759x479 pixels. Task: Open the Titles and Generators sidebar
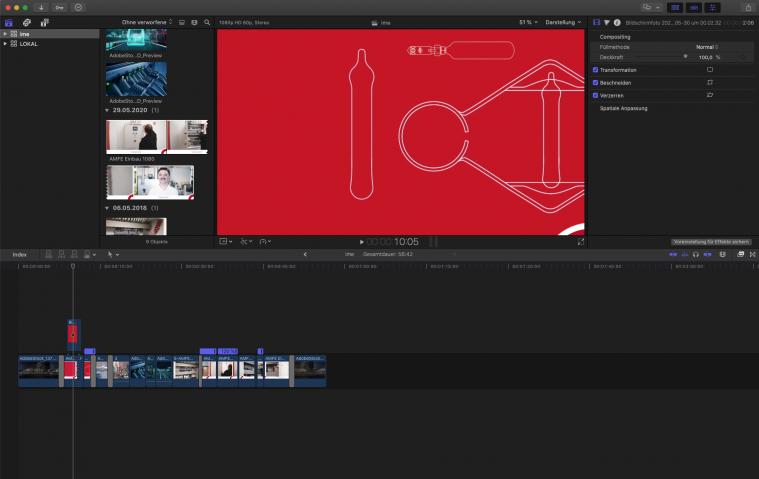click(45, 22)
